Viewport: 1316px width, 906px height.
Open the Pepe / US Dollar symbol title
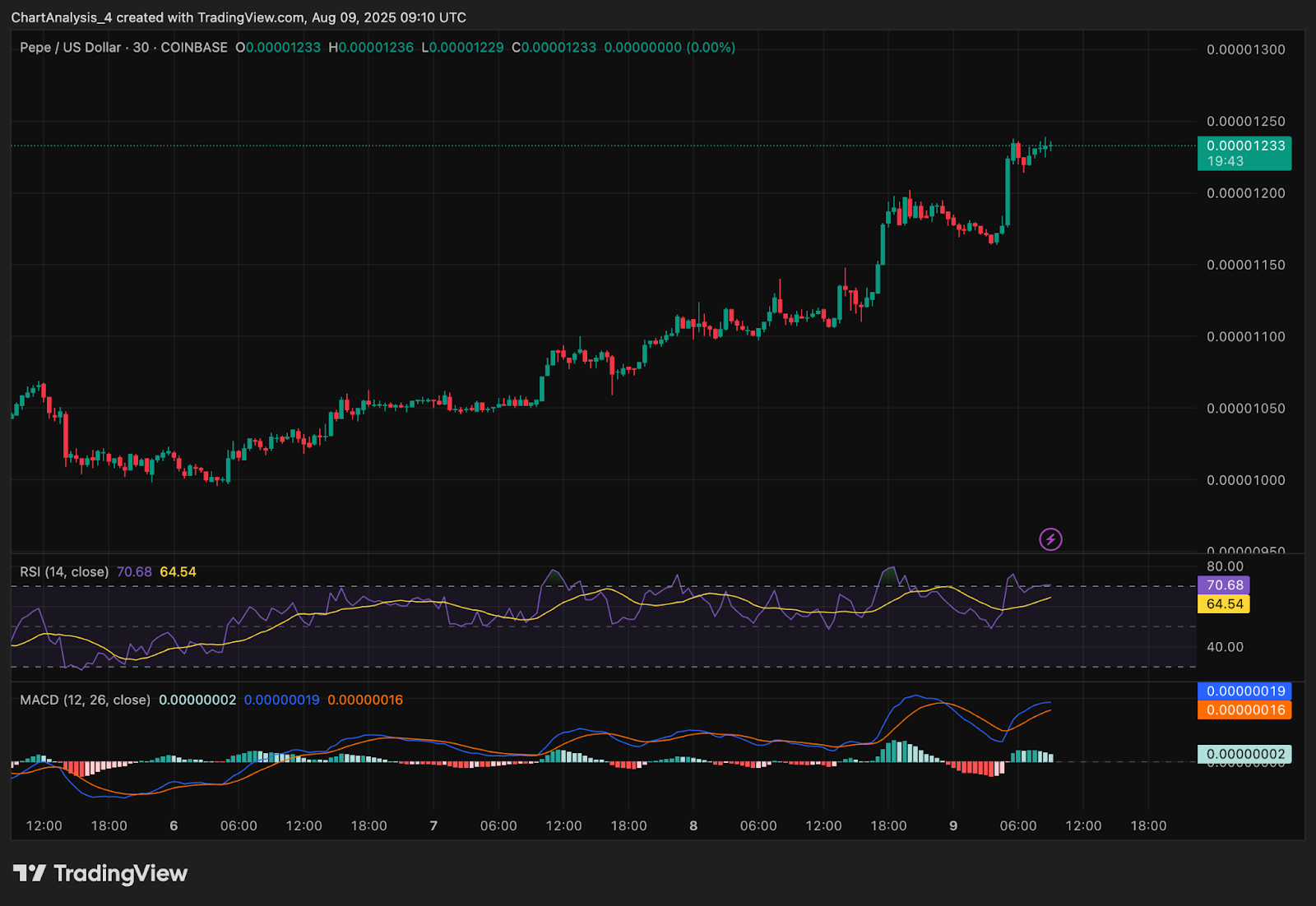click(70, 48)
